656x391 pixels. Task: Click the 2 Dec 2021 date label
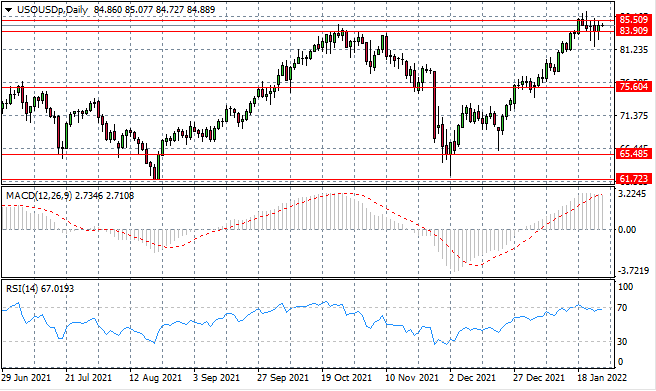(x=472, y=378)
